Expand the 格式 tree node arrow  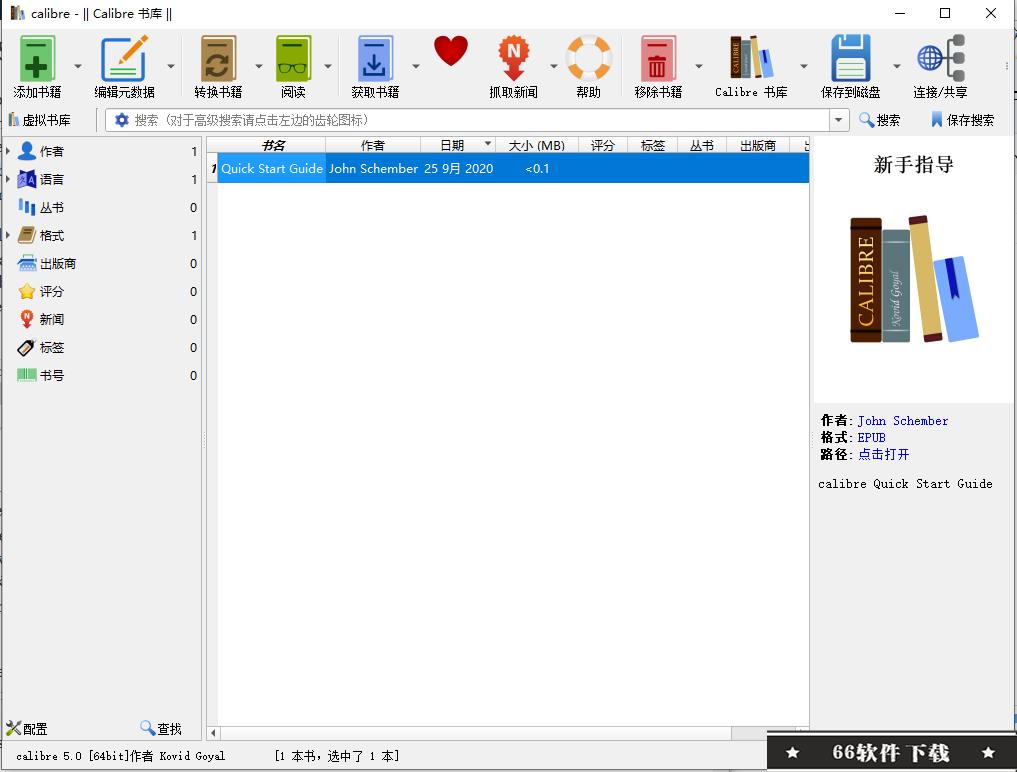(8, 235)
